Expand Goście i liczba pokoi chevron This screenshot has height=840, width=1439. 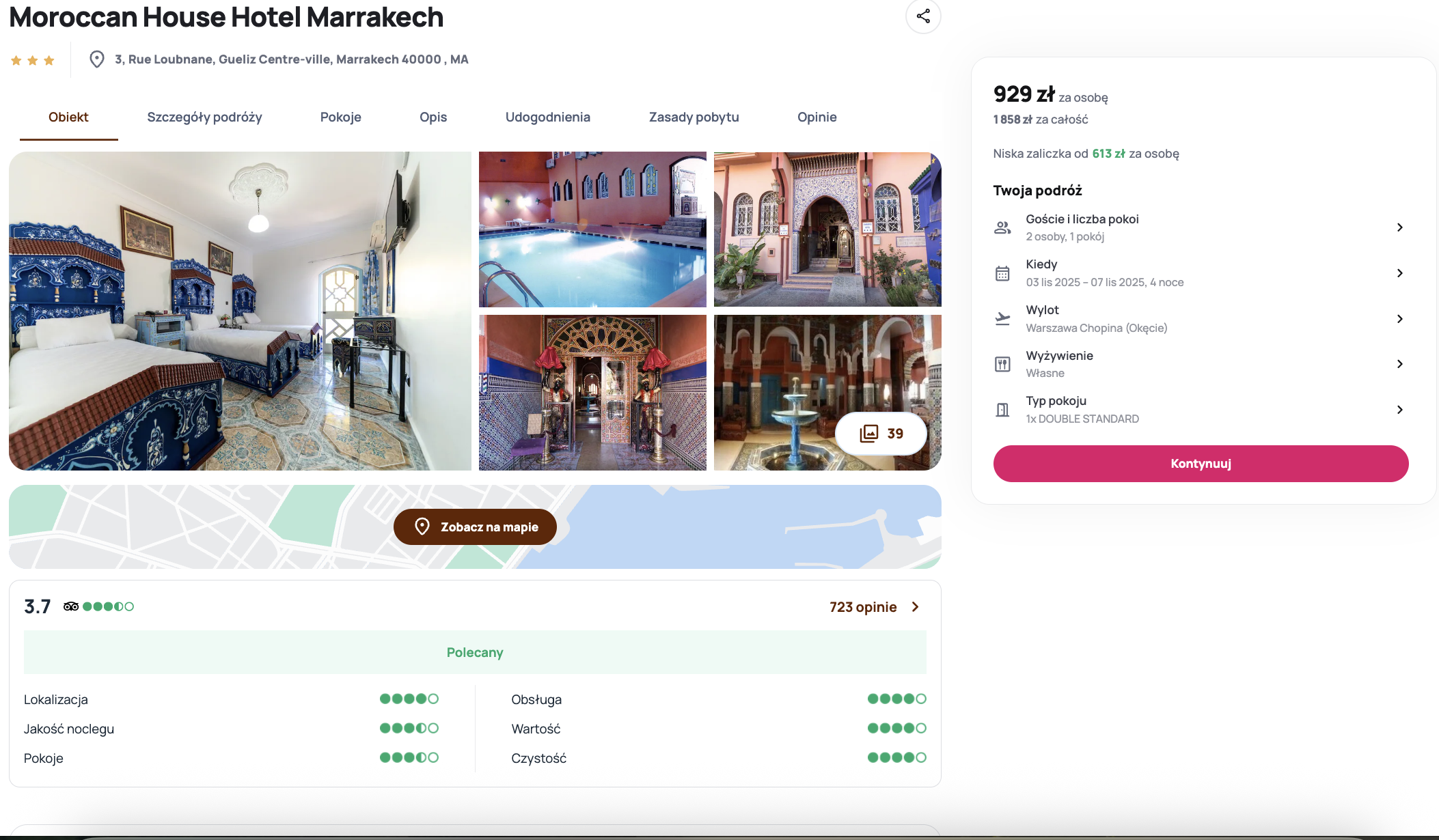pyautogui.click(x=1399, y=227)
